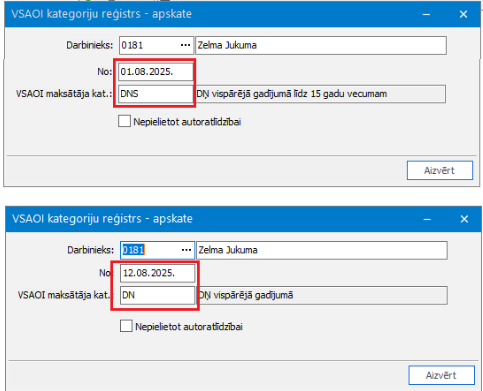Select the date field showing 12.08.2025.
The image size is (483, 391).
coord(157,273)
